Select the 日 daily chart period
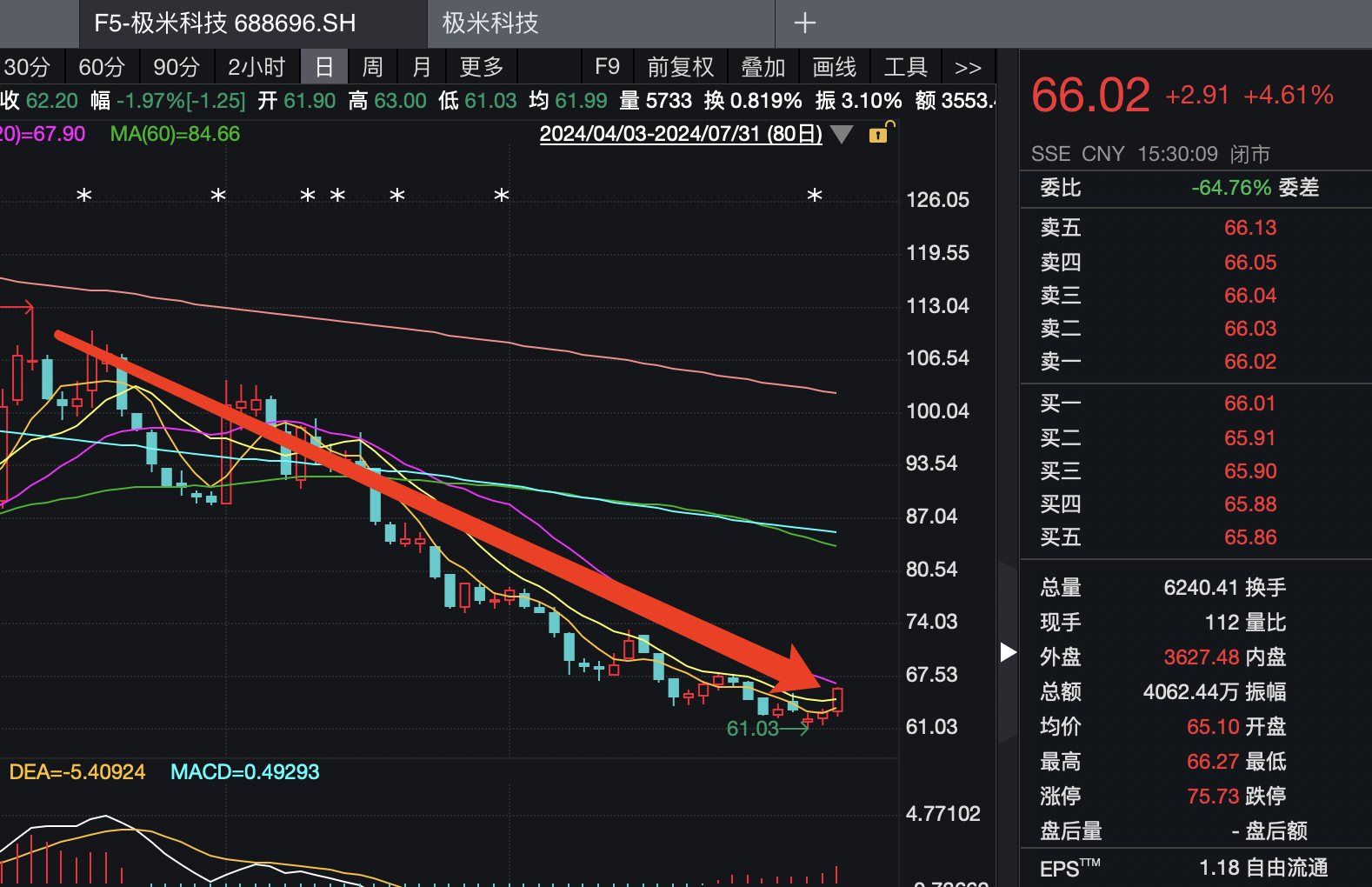The height and width of the screenshot is (887, 1372). 324,67
